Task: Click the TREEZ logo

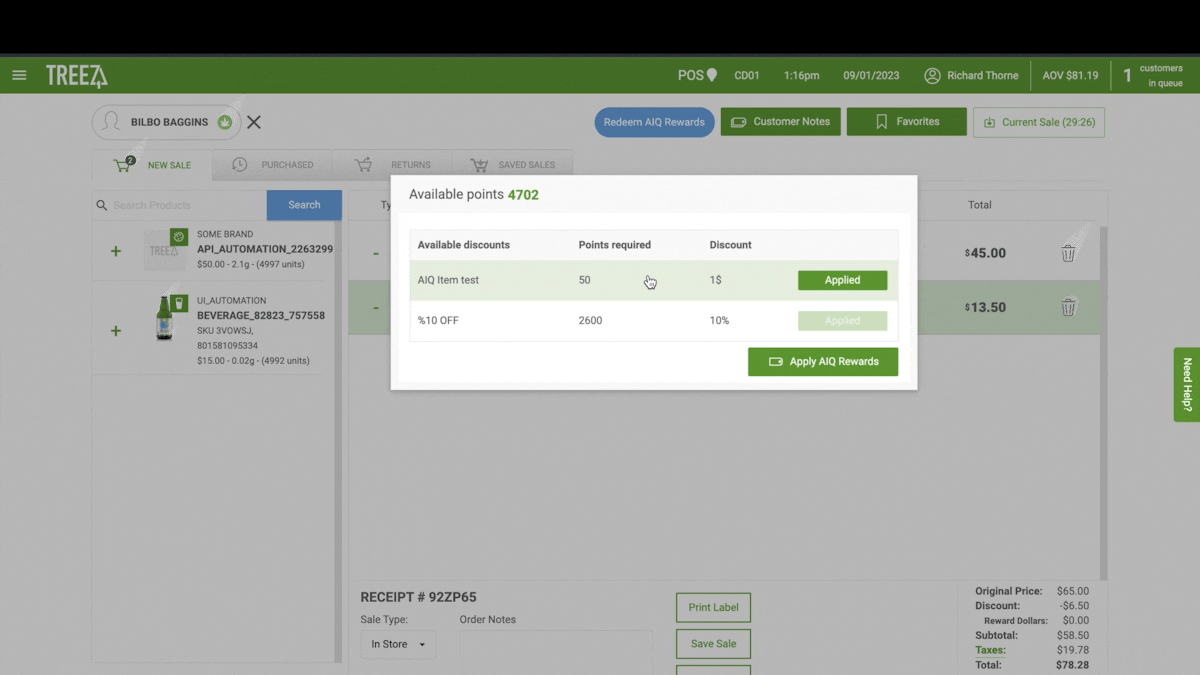Action: pyautogui.click(x=75, y=75)
